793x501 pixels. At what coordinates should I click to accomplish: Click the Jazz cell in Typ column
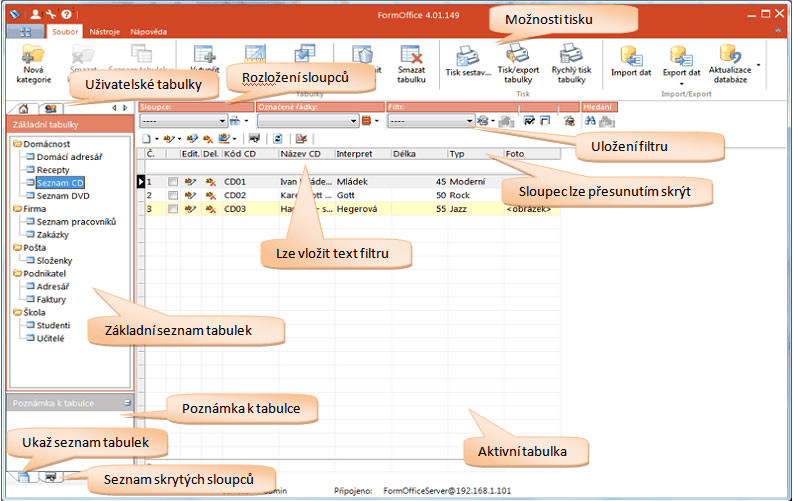(475, 209)
